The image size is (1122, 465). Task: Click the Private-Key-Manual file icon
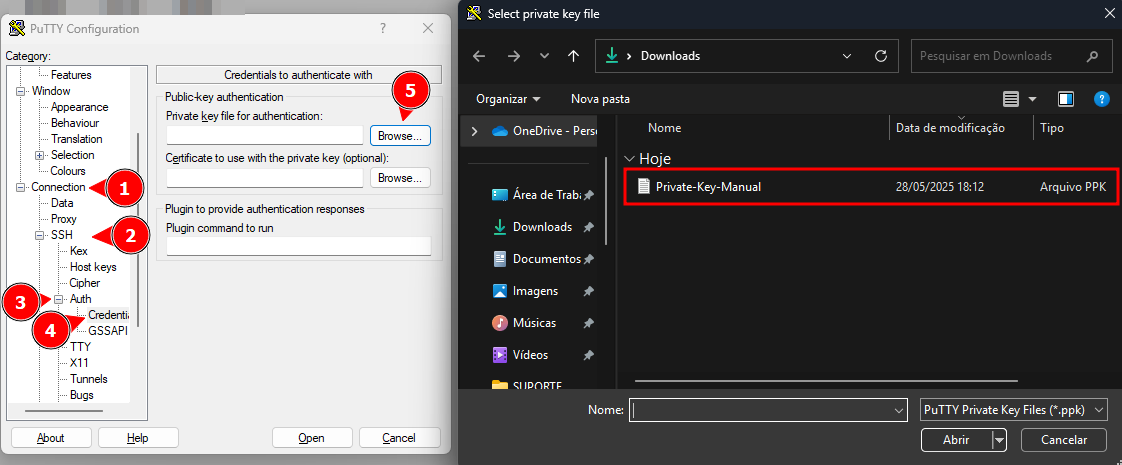pos(643,187)
